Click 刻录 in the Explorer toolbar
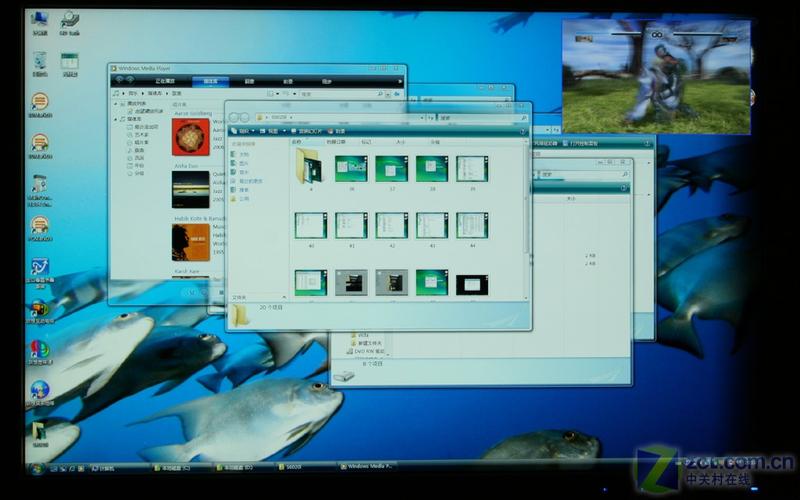Viewport: 800px width, 500px height. [x=337, y=131]
